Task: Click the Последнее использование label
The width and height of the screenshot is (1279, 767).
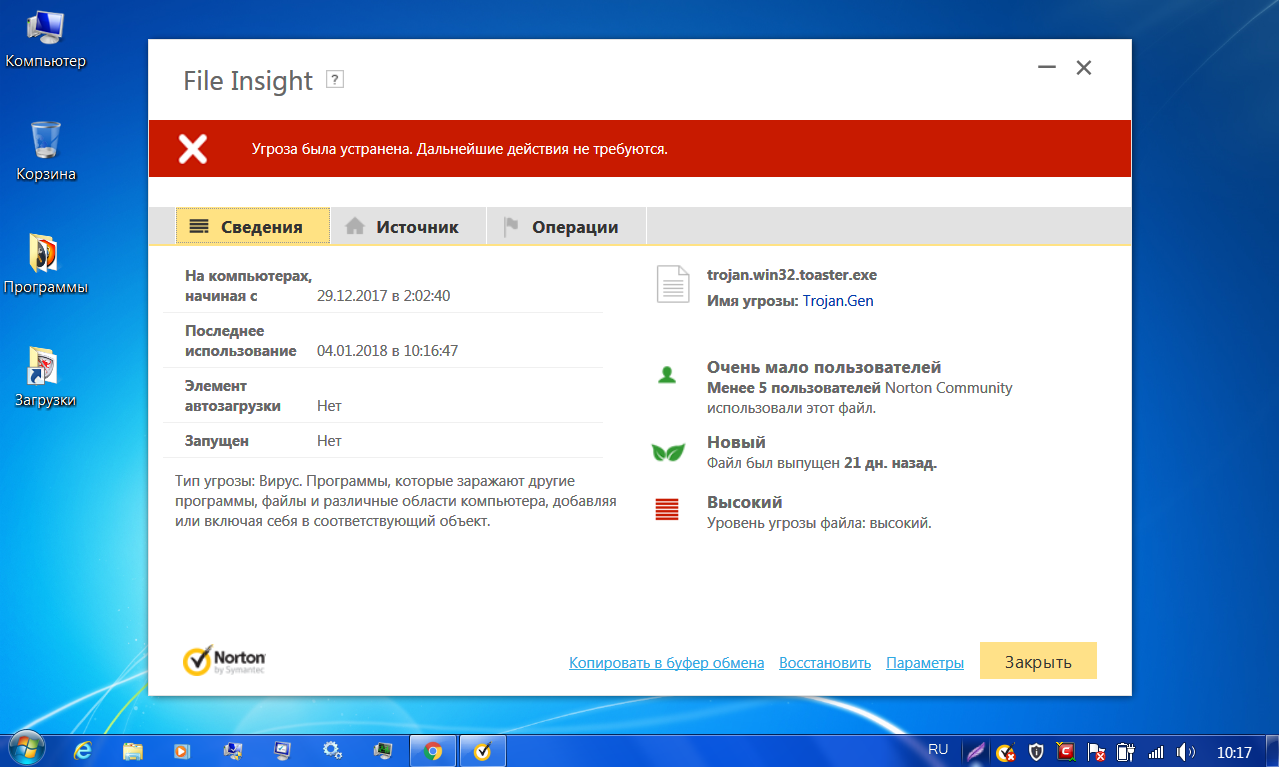Action: [x=241, y=340]
